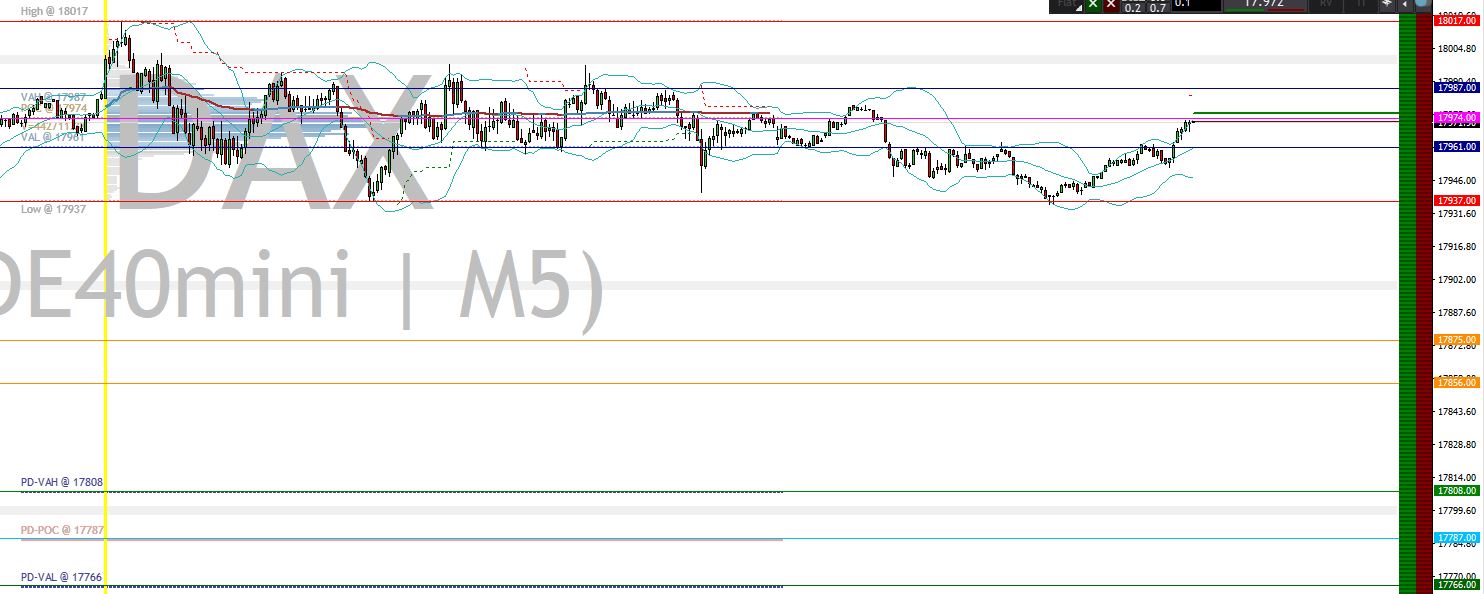This screenshot has height=594, width=1484.
Task: Click the 17.972 price button
Action: pyautogui.click(x=1265, y=5)
